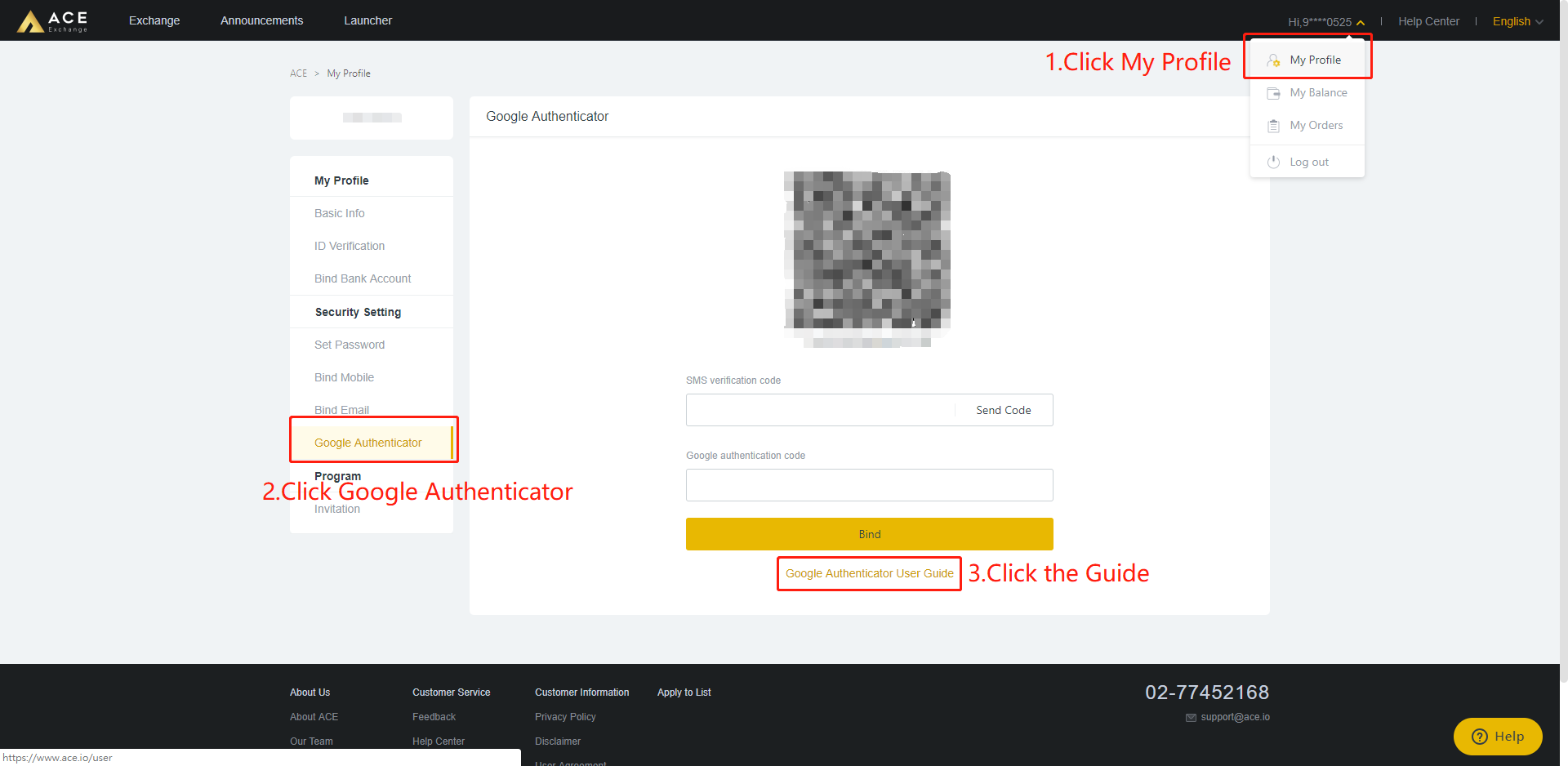1568x766 pixels.
Task: Click the Send Code button
Action: pos(1004,410)
